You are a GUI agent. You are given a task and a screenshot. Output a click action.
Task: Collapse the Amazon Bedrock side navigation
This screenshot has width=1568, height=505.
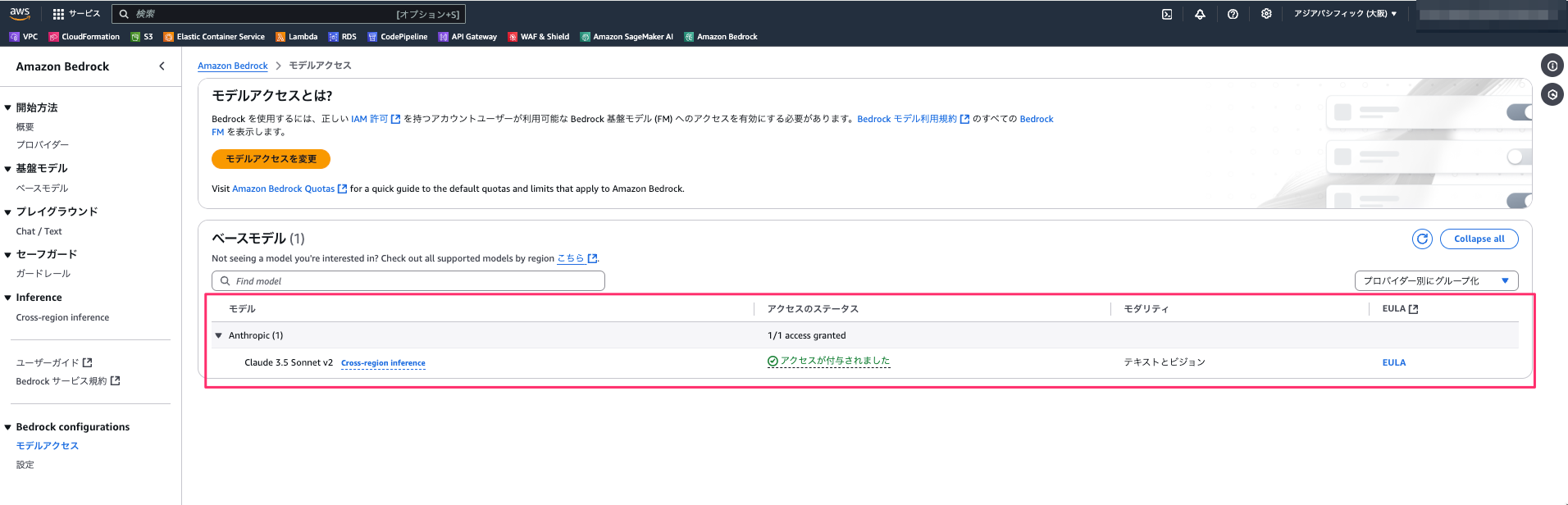[162, 66]
